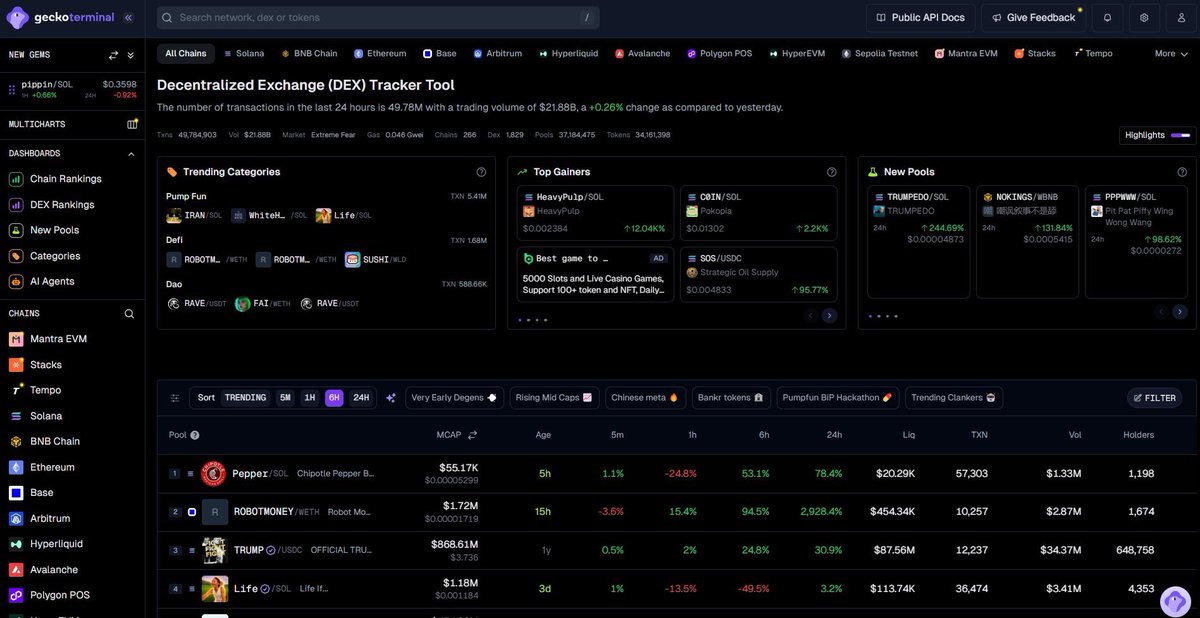Click info icon next to Pool header
Viewport: 1200px width, 618px height.
point(195,435)
